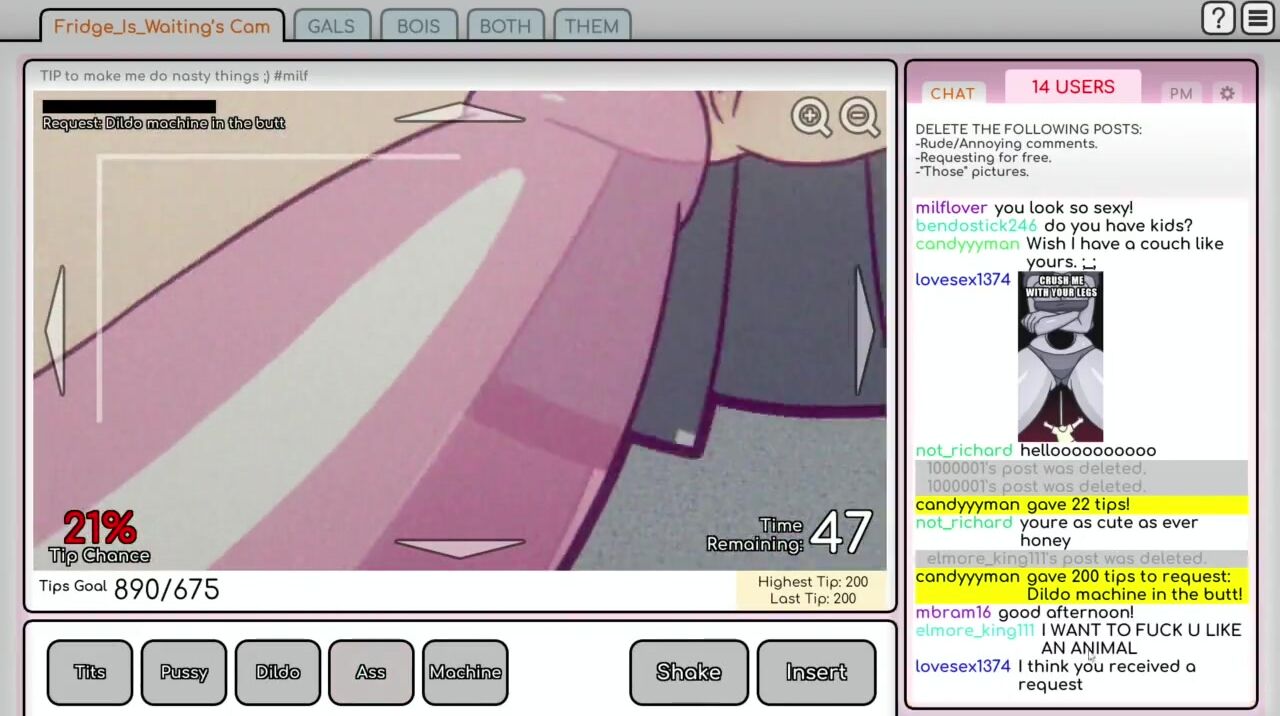
Task: Open the 14 USERS chat tab
Action: pos(1072,87)
